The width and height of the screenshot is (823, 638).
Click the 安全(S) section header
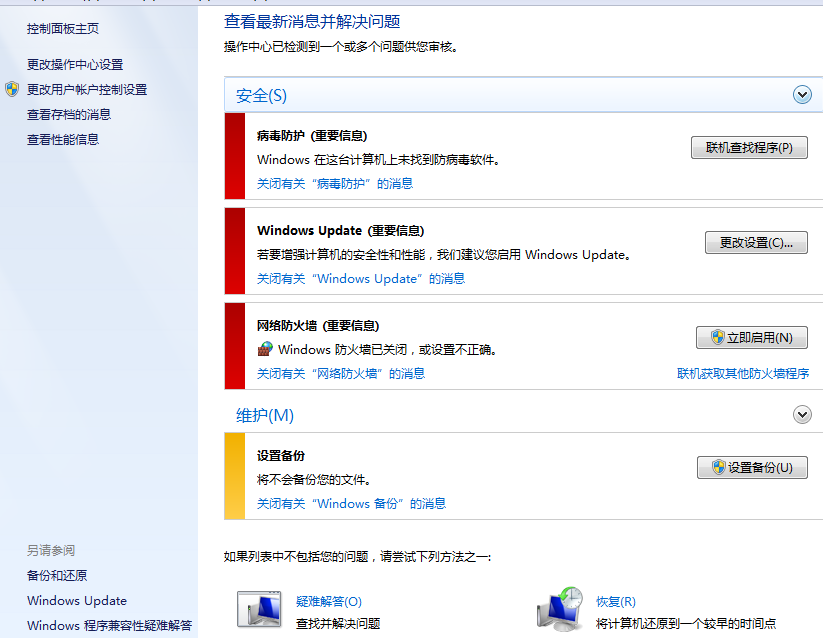click(523, 95)
